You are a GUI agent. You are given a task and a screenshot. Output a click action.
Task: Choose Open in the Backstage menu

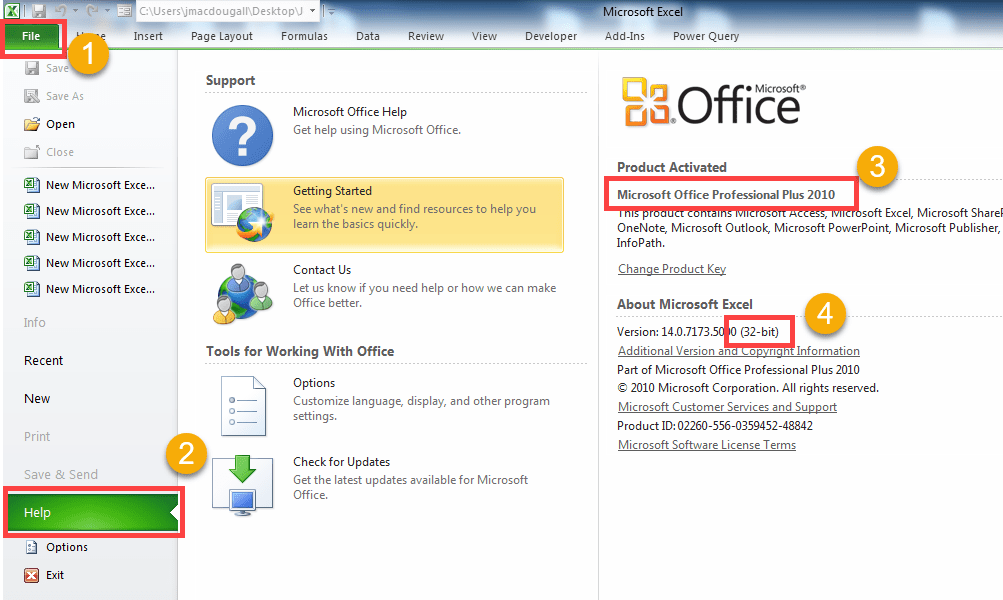[x=60, y=124]
